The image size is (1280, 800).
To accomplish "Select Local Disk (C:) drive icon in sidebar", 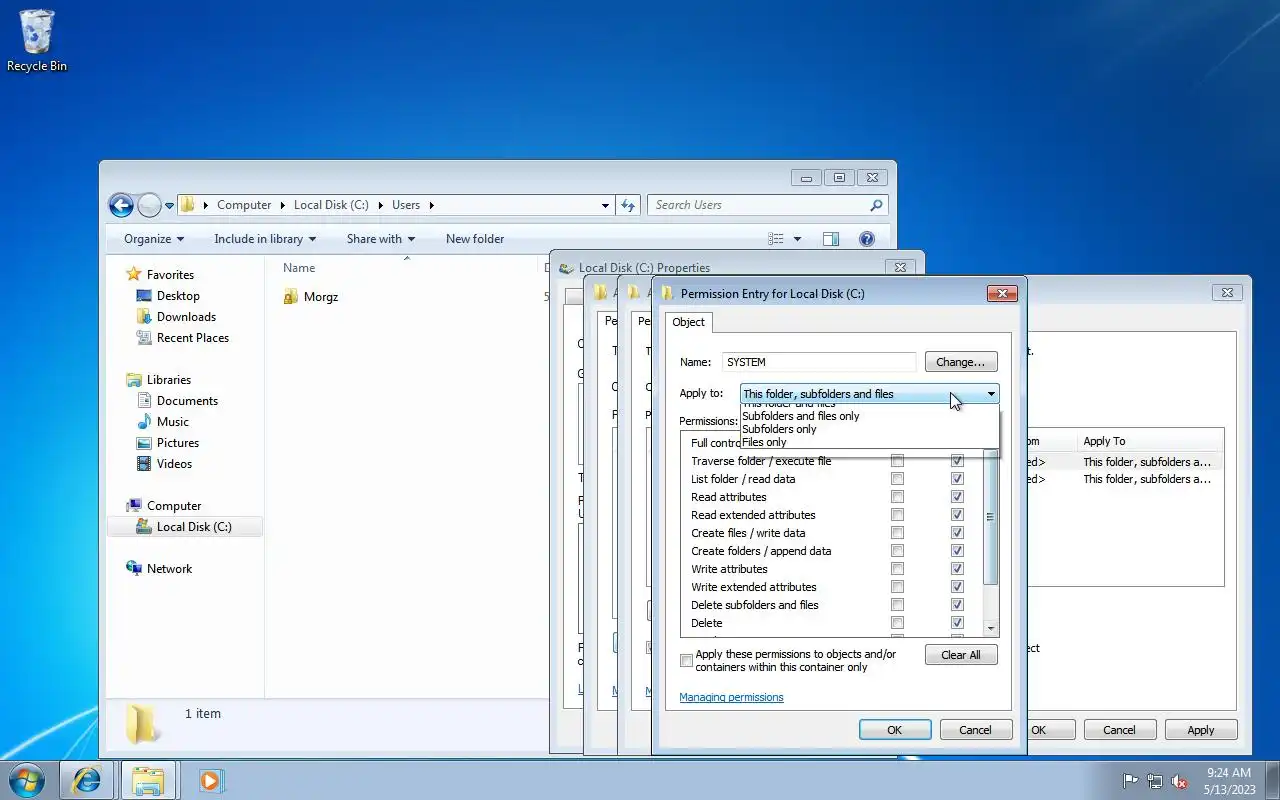I will 144,527.
